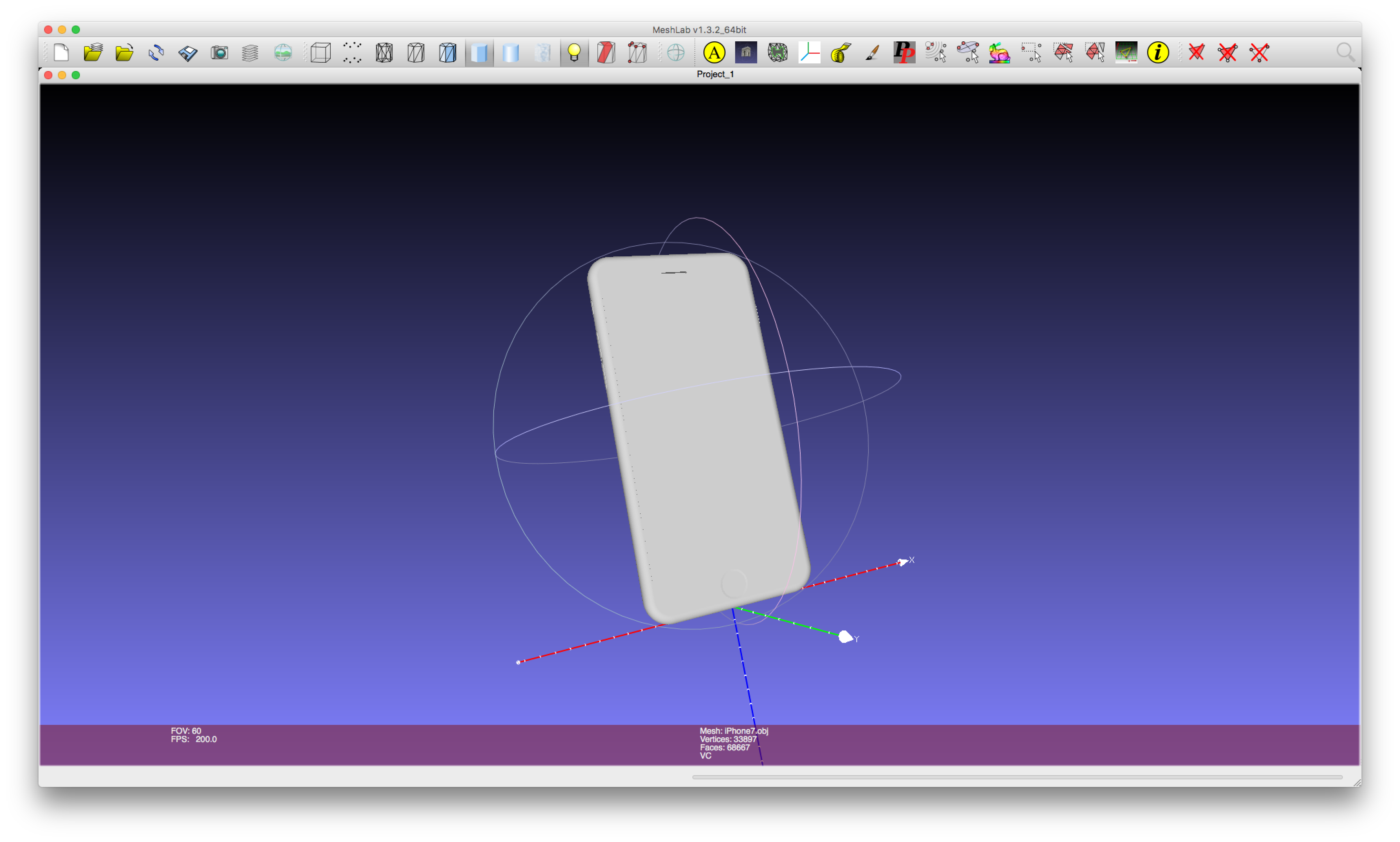Open the mesh wireframe editing icon
Image resolution: width=1400 pixels, height=842 pixels.
click(778, 53)
